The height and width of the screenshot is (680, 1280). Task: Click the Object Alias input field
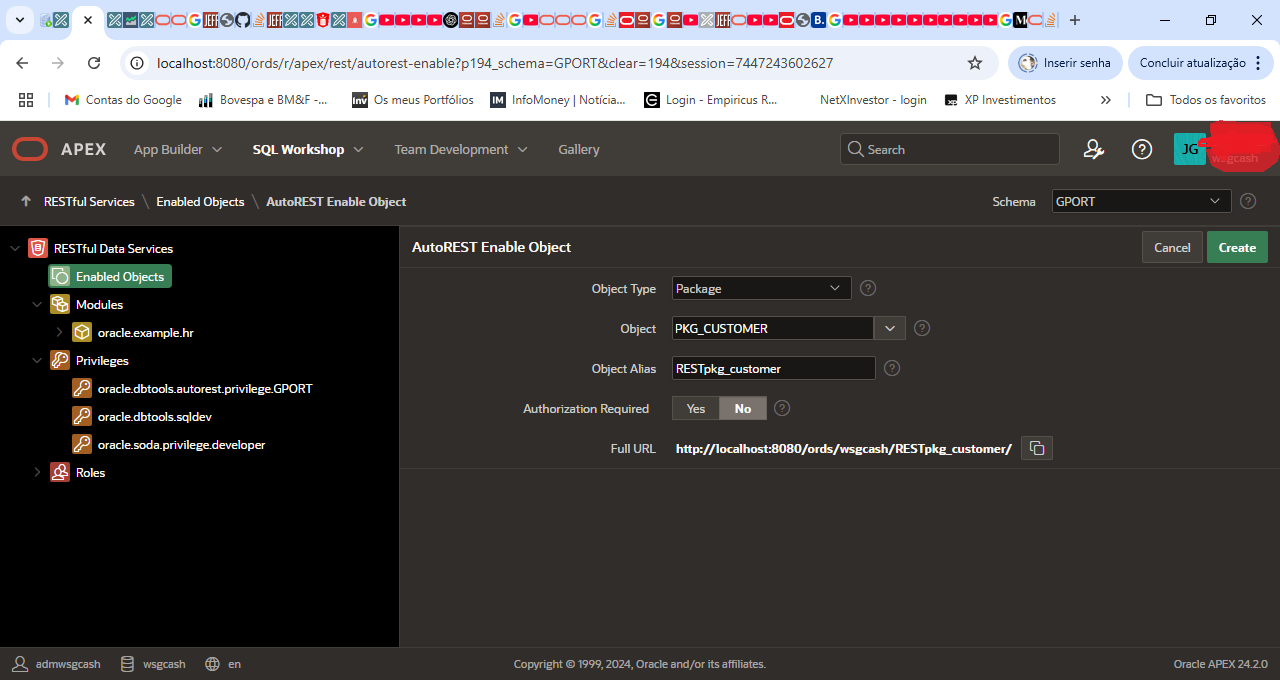774,368
